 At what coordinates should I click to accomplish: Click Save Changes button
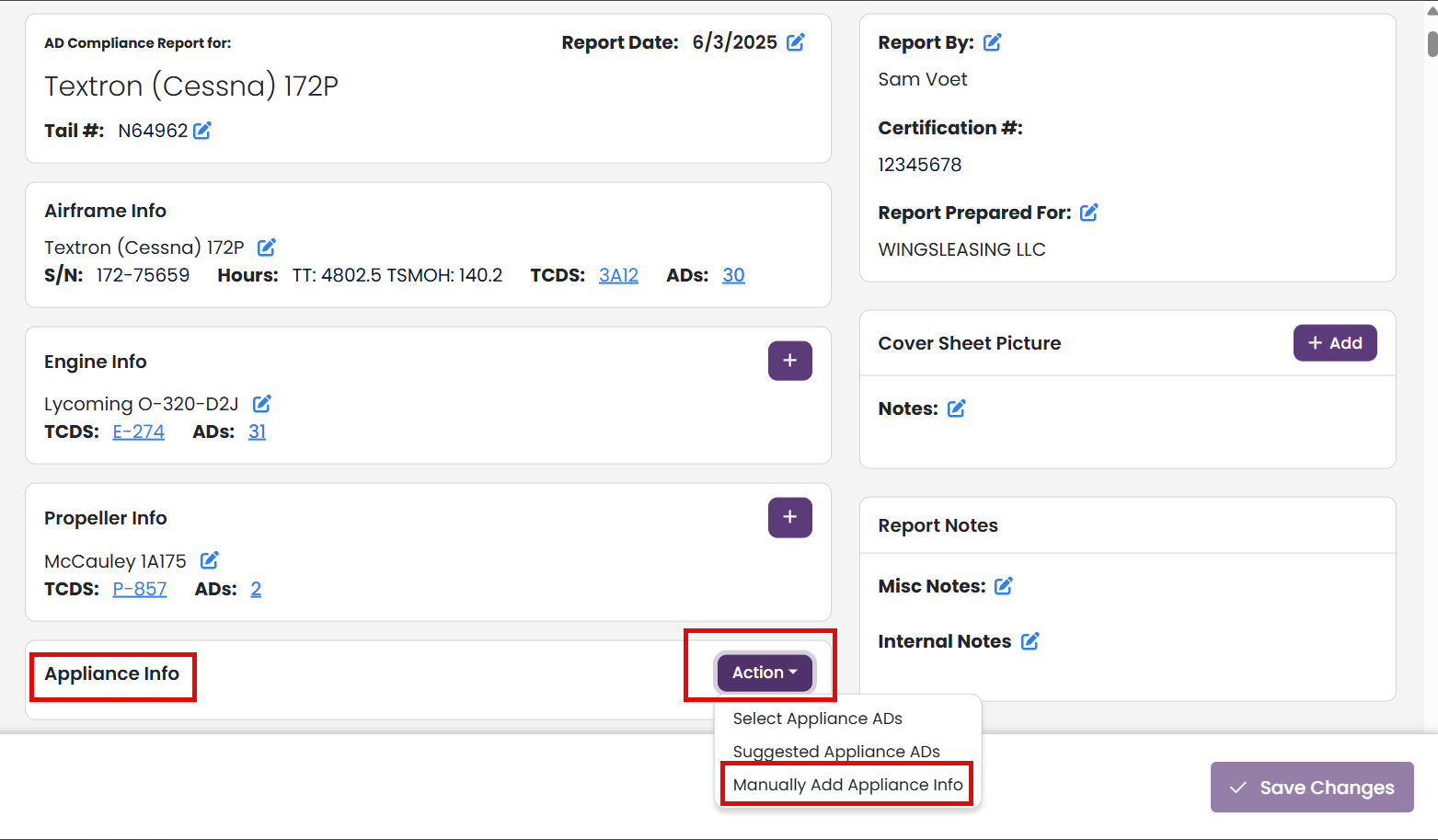1312,788
